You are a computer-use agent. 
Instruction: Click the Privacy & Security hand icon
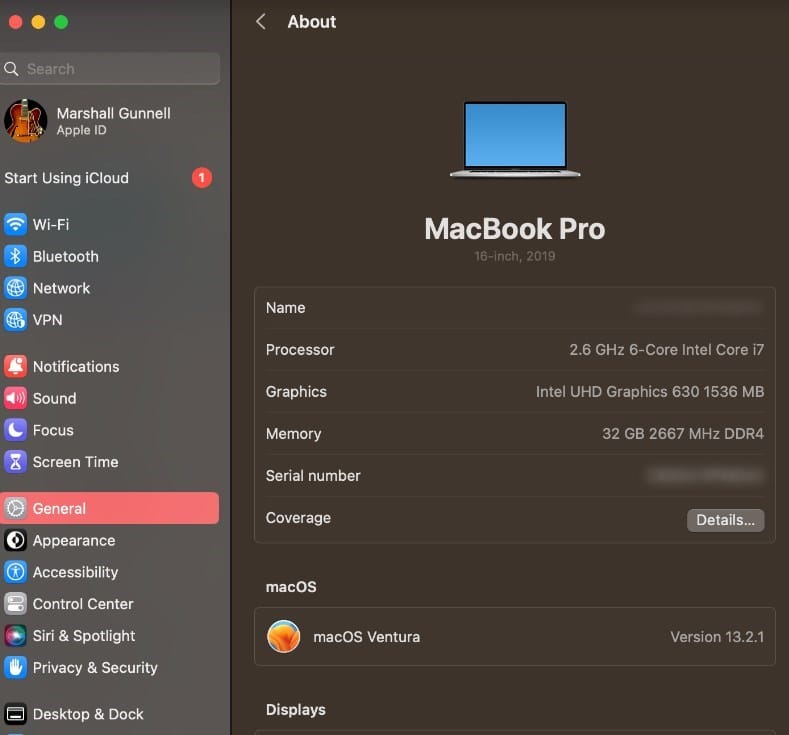pyautogui.click(x=16, y=667)
